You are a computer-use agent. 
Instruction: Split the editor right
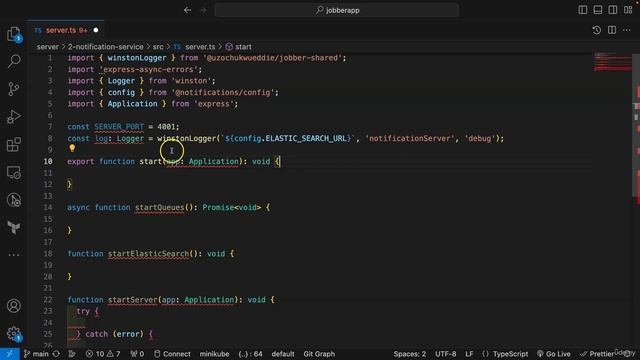(612, 30)
